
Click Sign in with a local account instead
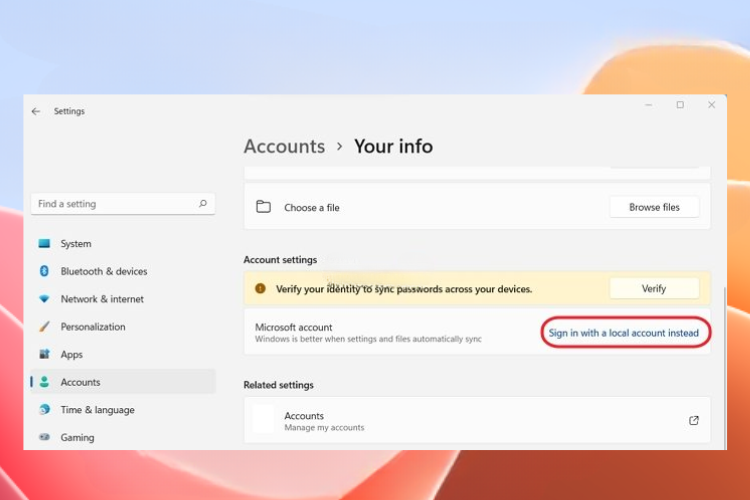(624, 333)
